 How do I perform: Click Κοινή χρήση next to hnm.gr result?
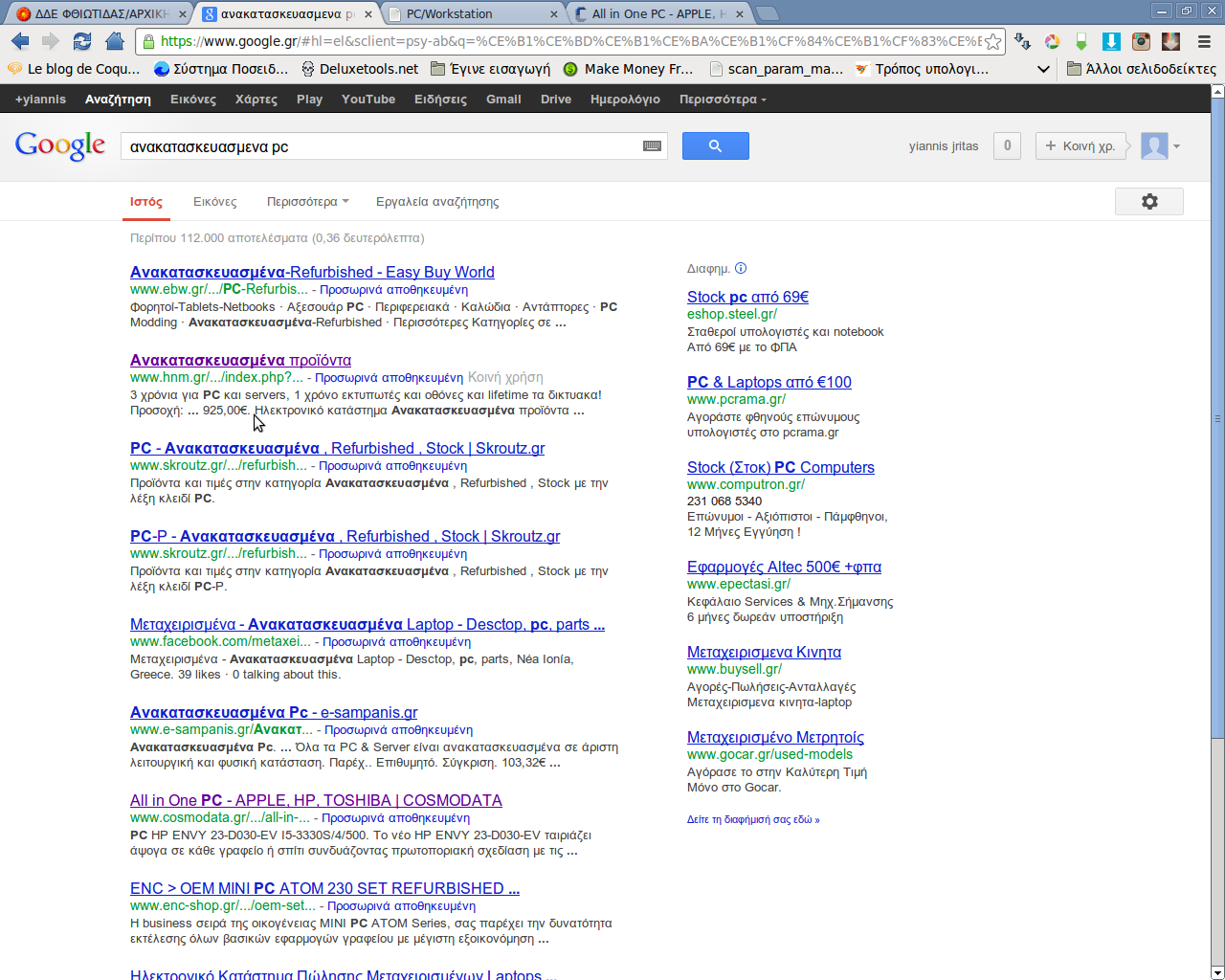point(505,377)
